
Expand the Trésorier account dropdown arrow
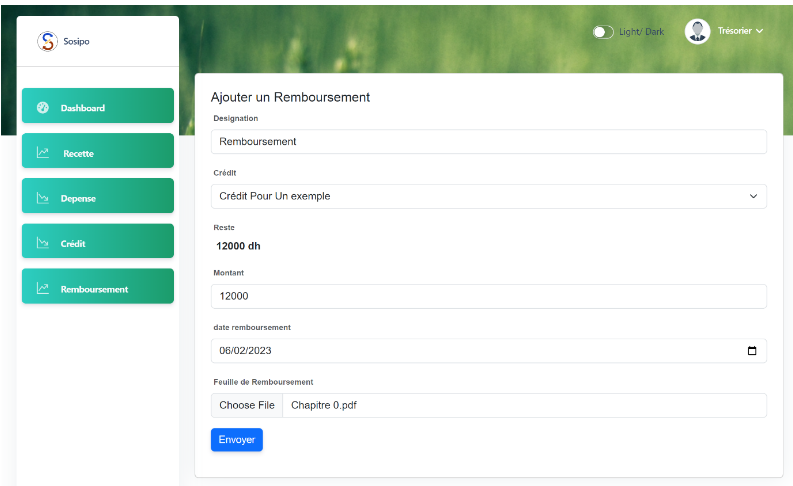(759, 31)
